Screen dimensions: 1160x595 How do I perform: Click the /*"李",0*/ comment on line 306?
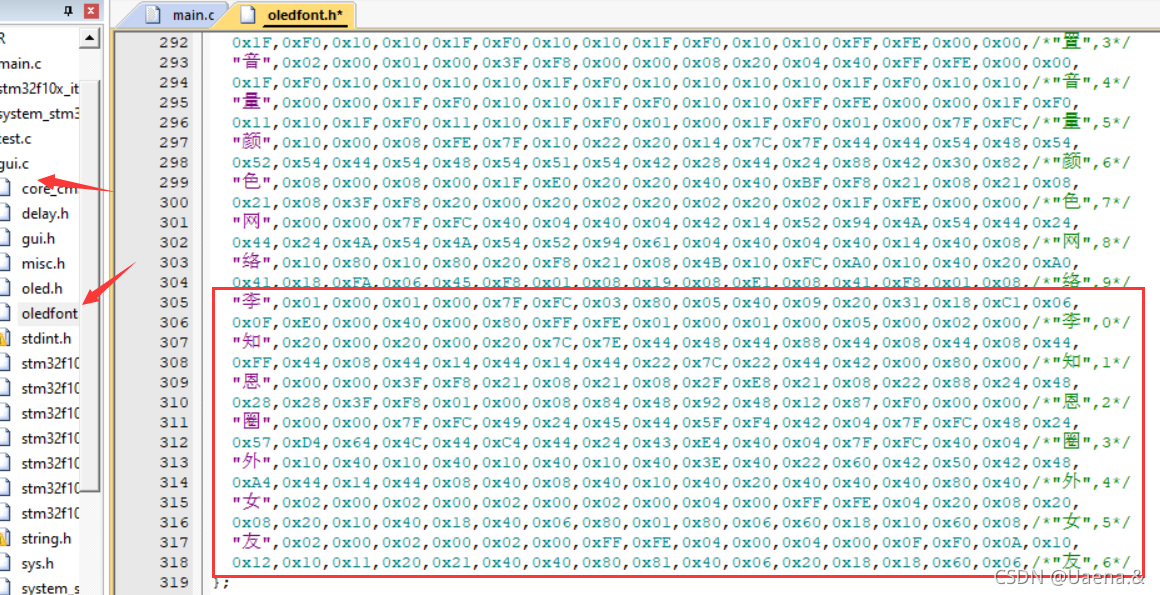[x=1081, y=322]
